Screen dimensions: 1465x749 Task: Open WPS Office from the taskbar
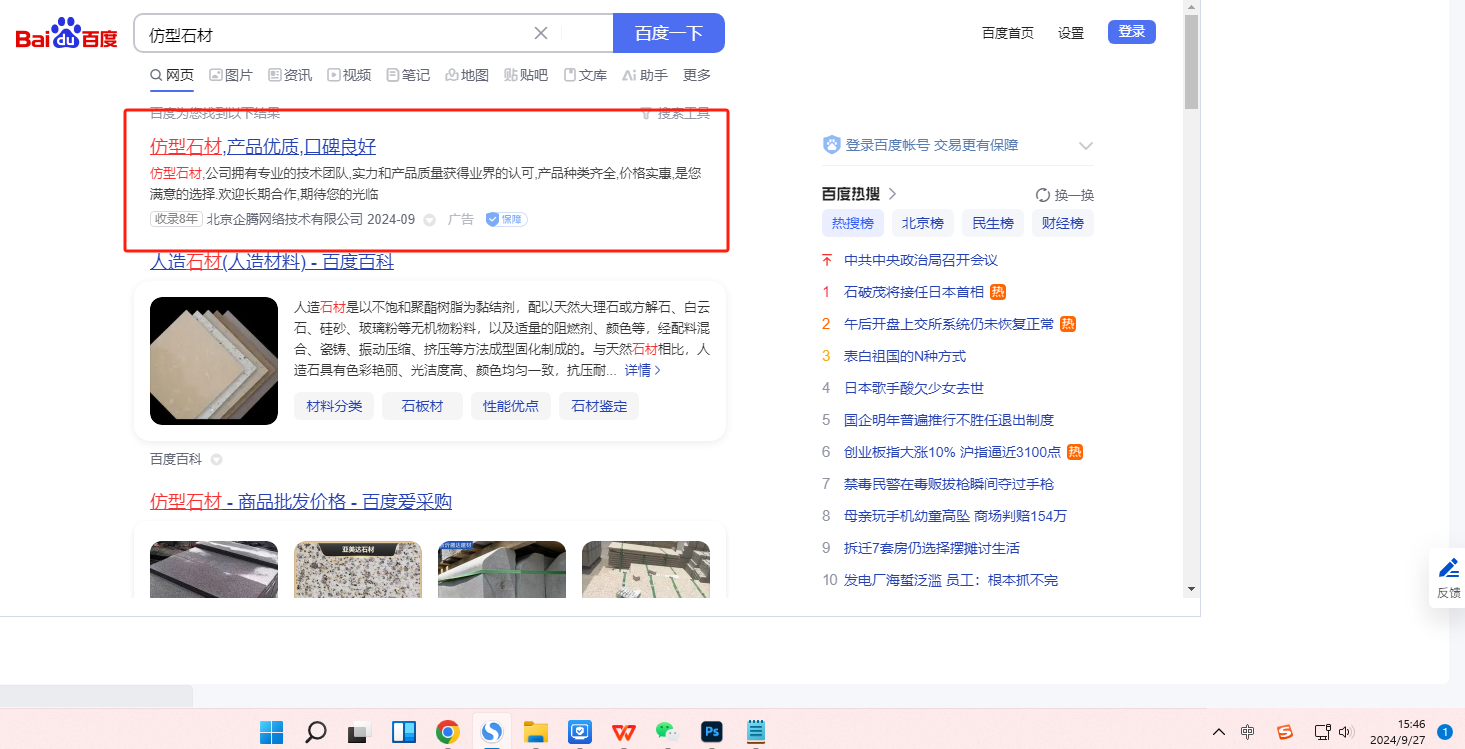pos(623,732)
